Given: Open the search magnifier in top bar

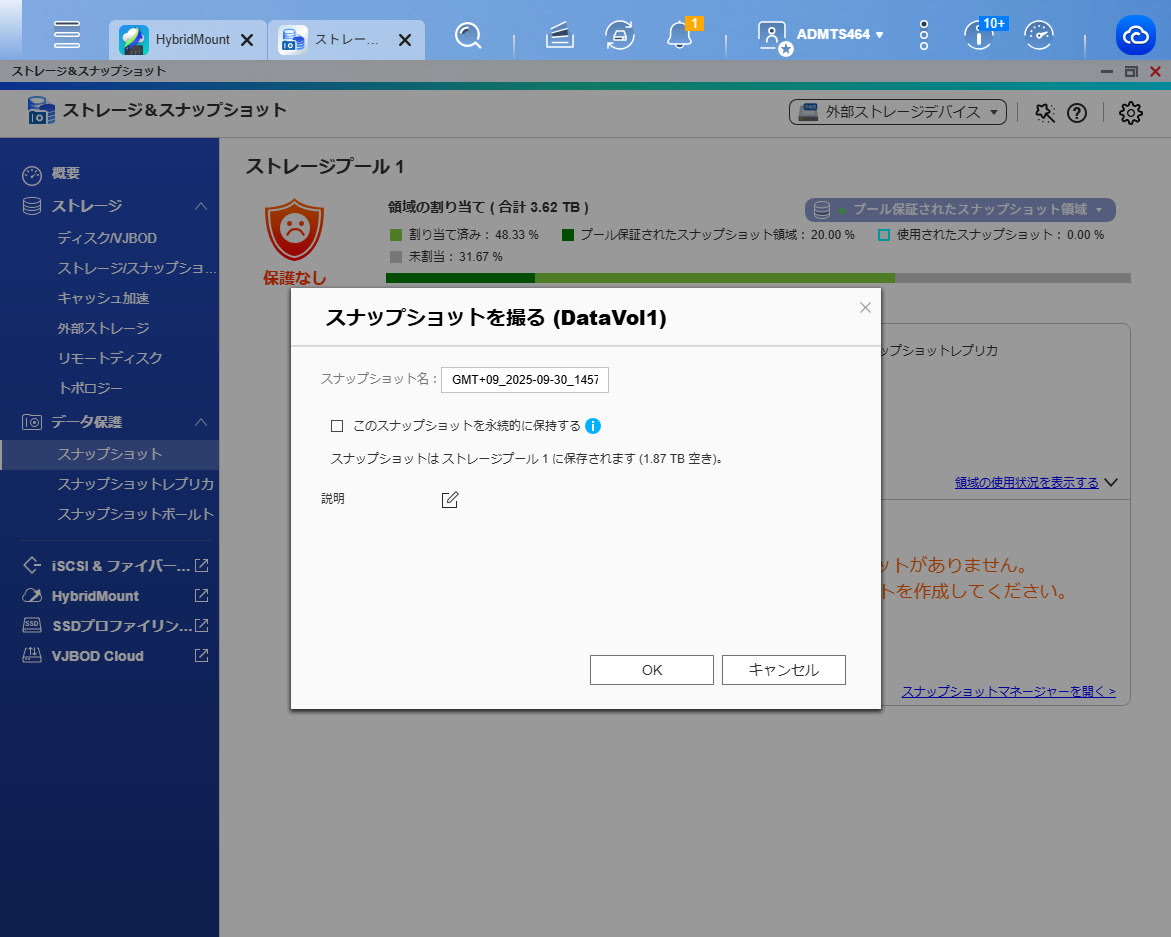Looking at the screenshot, I should click(468, 37).
